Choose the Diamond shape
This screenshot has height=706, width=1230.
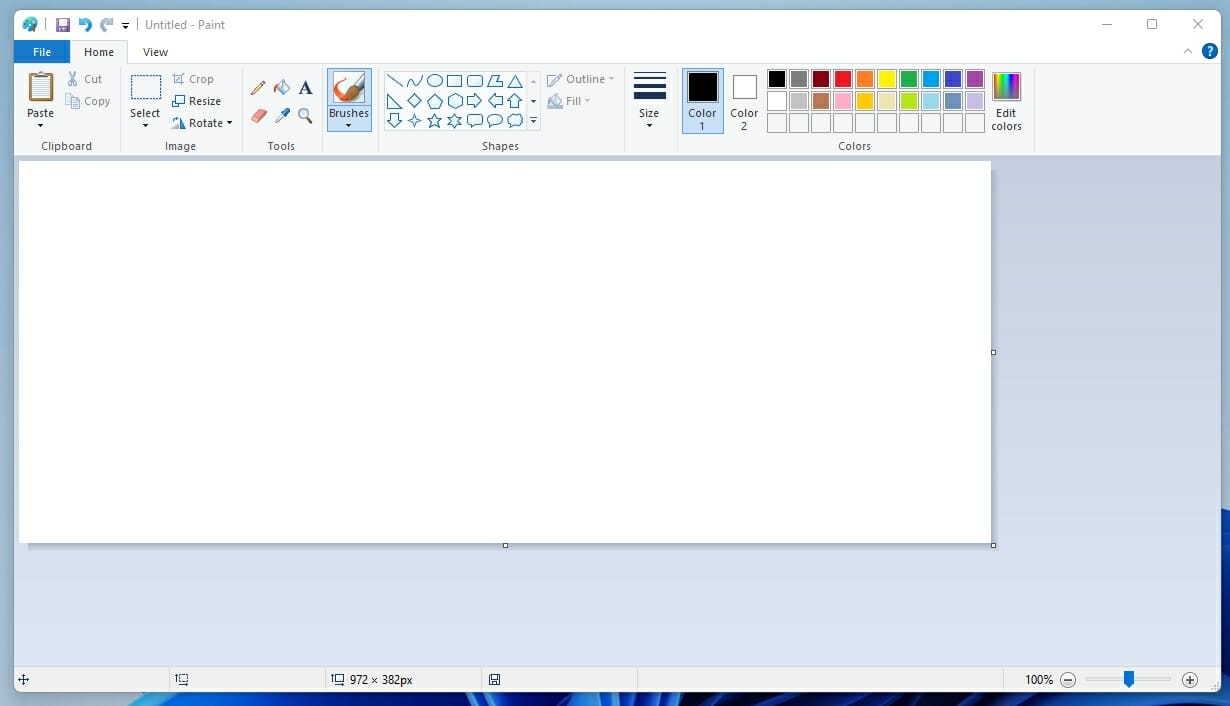coord(414,101)
